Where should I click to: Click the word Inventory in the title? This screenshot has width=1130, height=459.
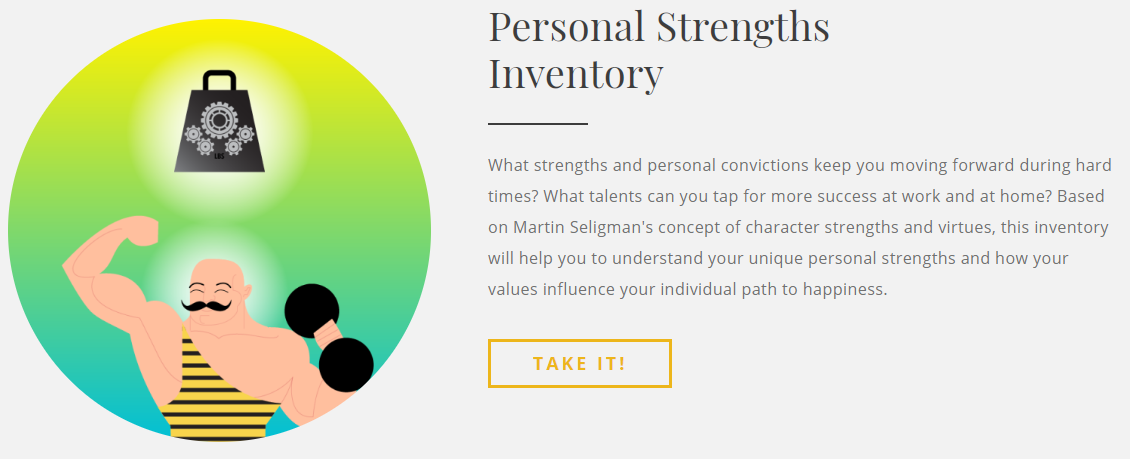coord(575,75)
